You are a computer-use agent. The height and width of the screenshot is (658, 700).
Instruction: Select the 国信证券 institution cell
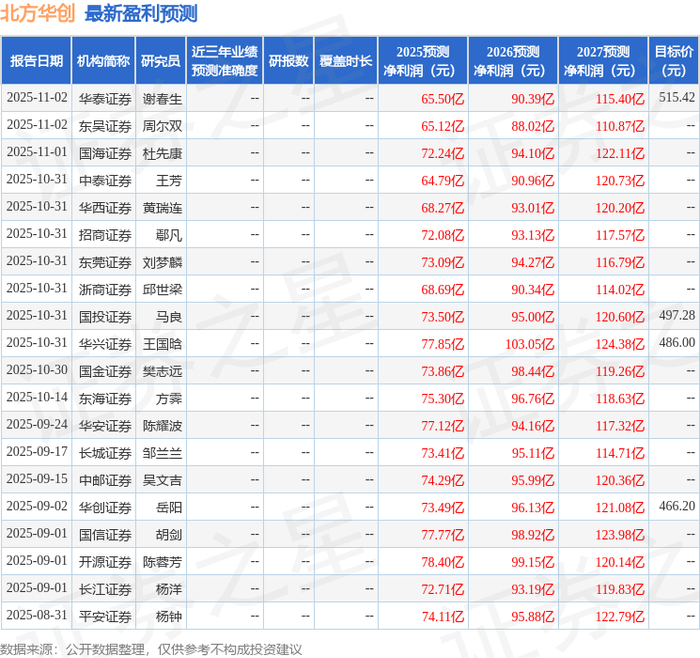105,534
